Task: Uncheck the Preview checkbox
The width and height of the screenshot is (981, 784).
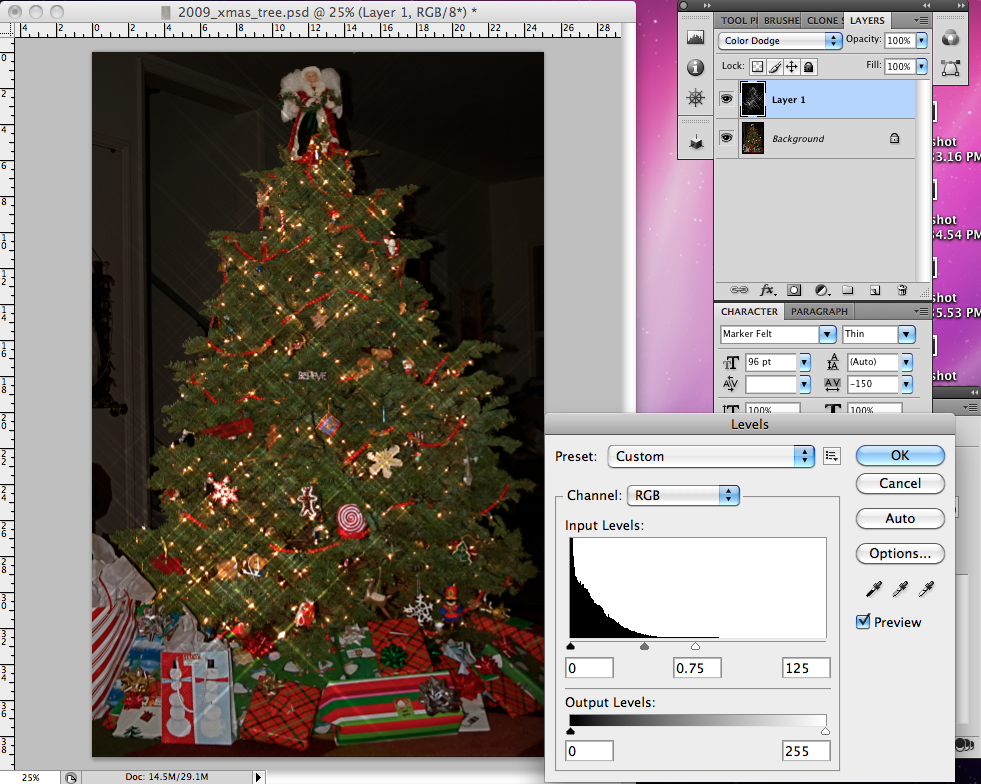Action: pyautogui.click(x=862, y=621)
